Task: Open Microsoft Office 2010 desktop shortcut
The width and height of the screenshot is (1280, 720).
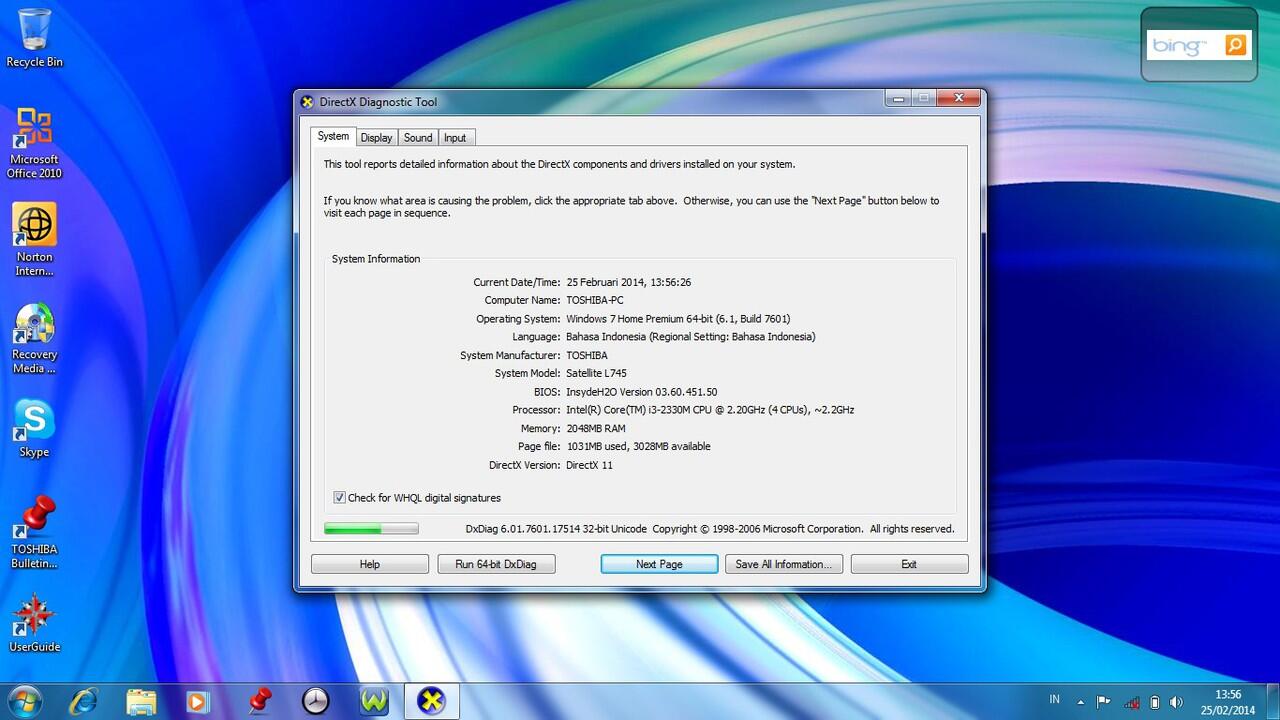Action: pyautogui.click(x=34, y=143)
